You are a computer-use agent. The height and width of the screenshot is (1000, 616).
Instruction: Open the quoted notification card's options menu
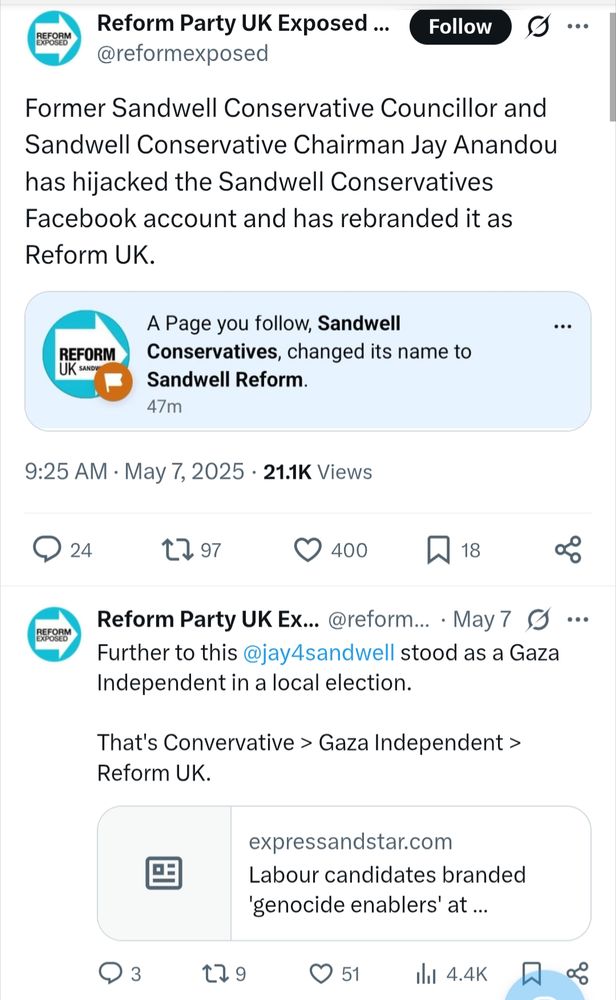coord(562,325)
